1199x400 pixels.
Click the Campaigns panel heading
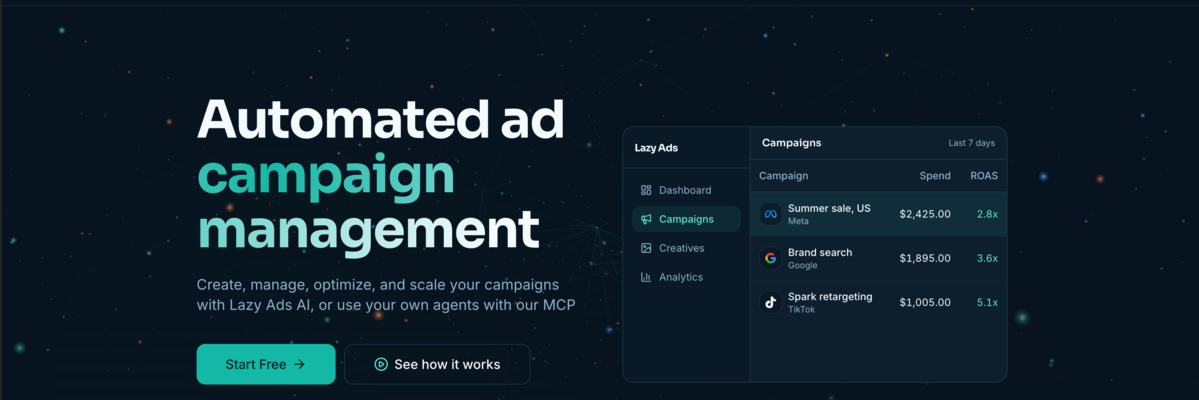(791, 143)
